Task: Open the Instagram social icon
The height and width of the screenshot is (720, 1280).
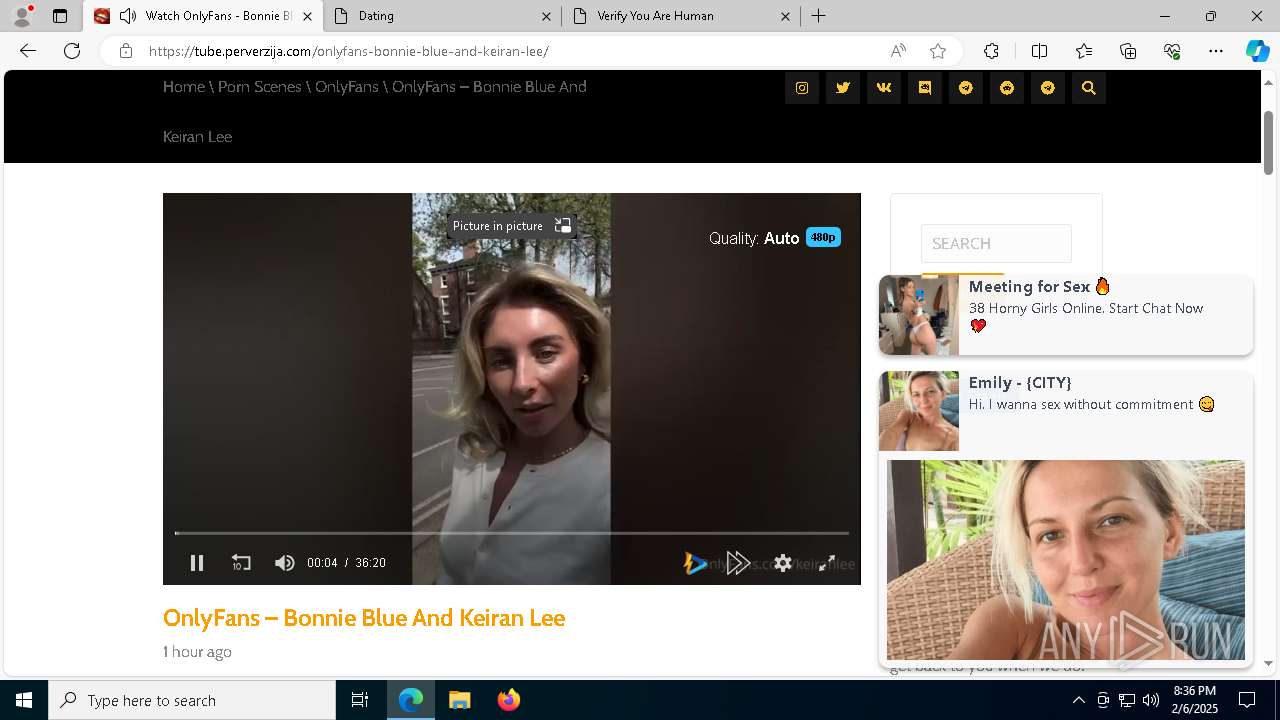Action: point(802,88)
